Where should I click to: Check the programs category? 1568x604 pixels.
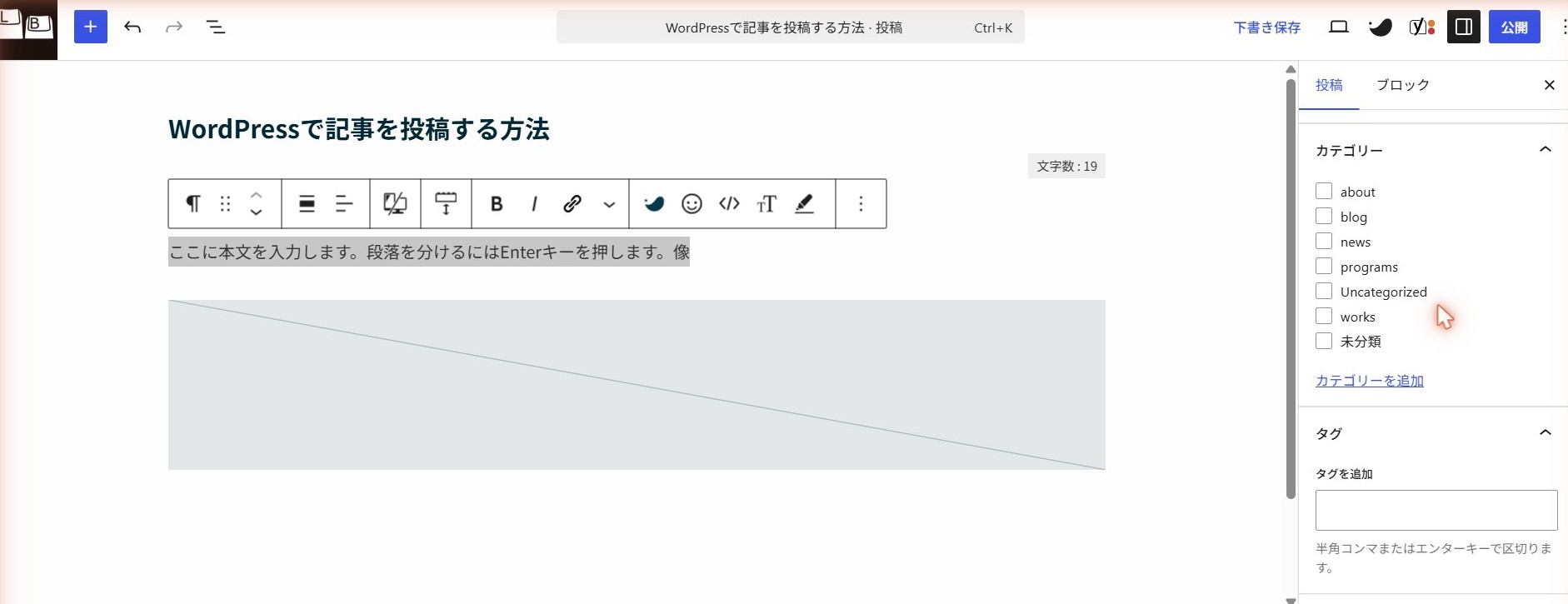click(x=1324, y=266)
